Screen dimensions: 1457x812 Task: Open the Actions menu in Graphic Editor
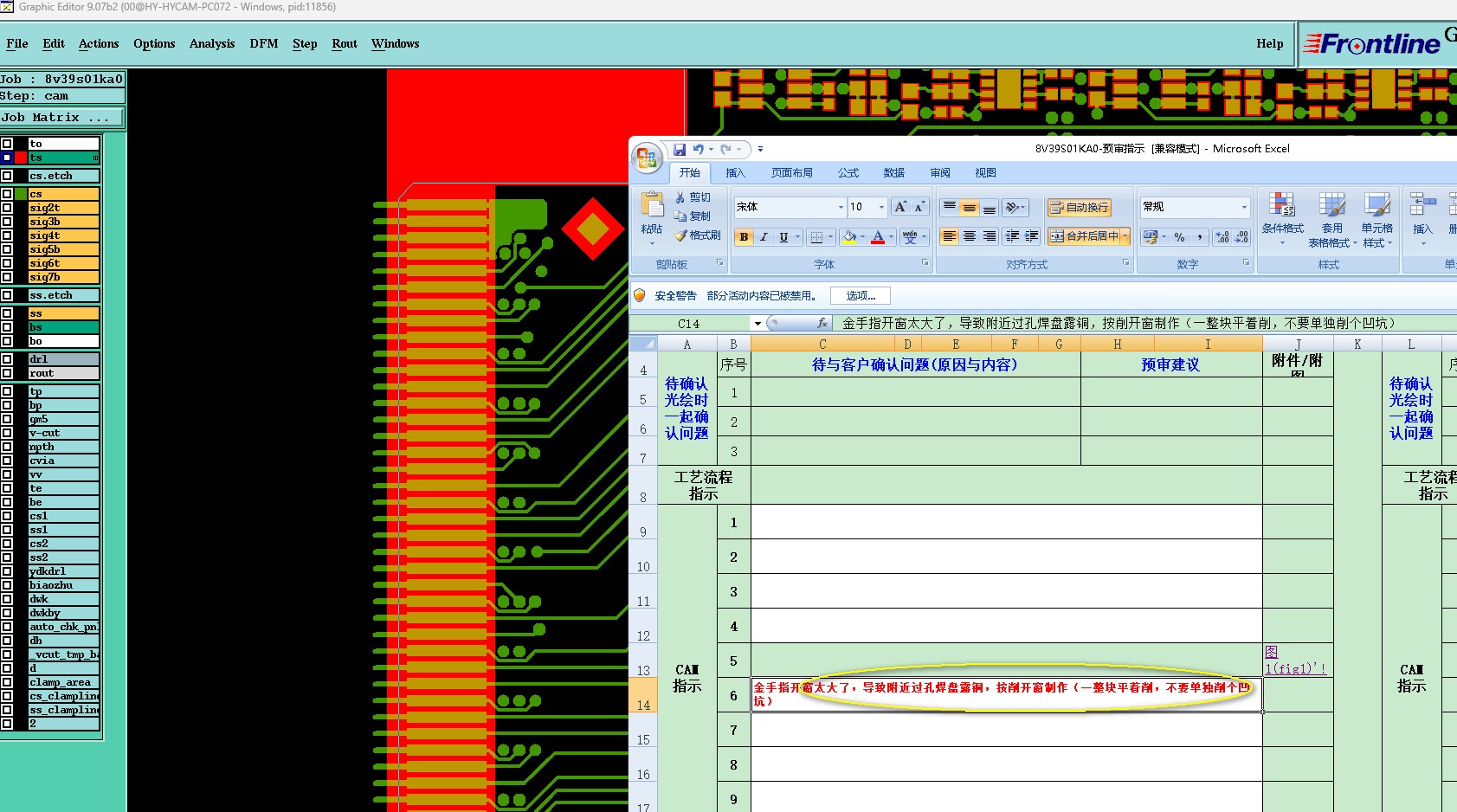click(x=99, y=43)
